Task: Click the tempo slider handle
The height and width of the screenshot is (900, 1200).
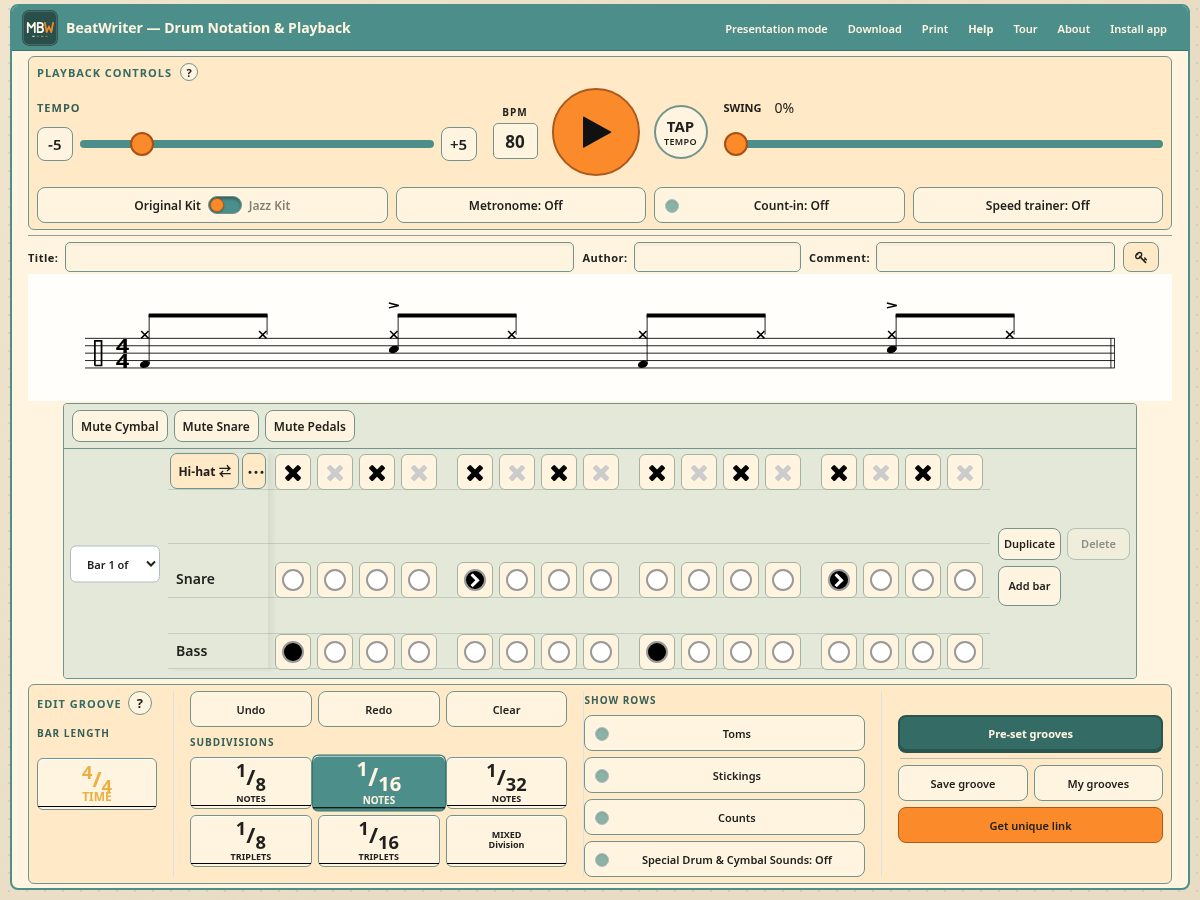Action: point(142,144)
